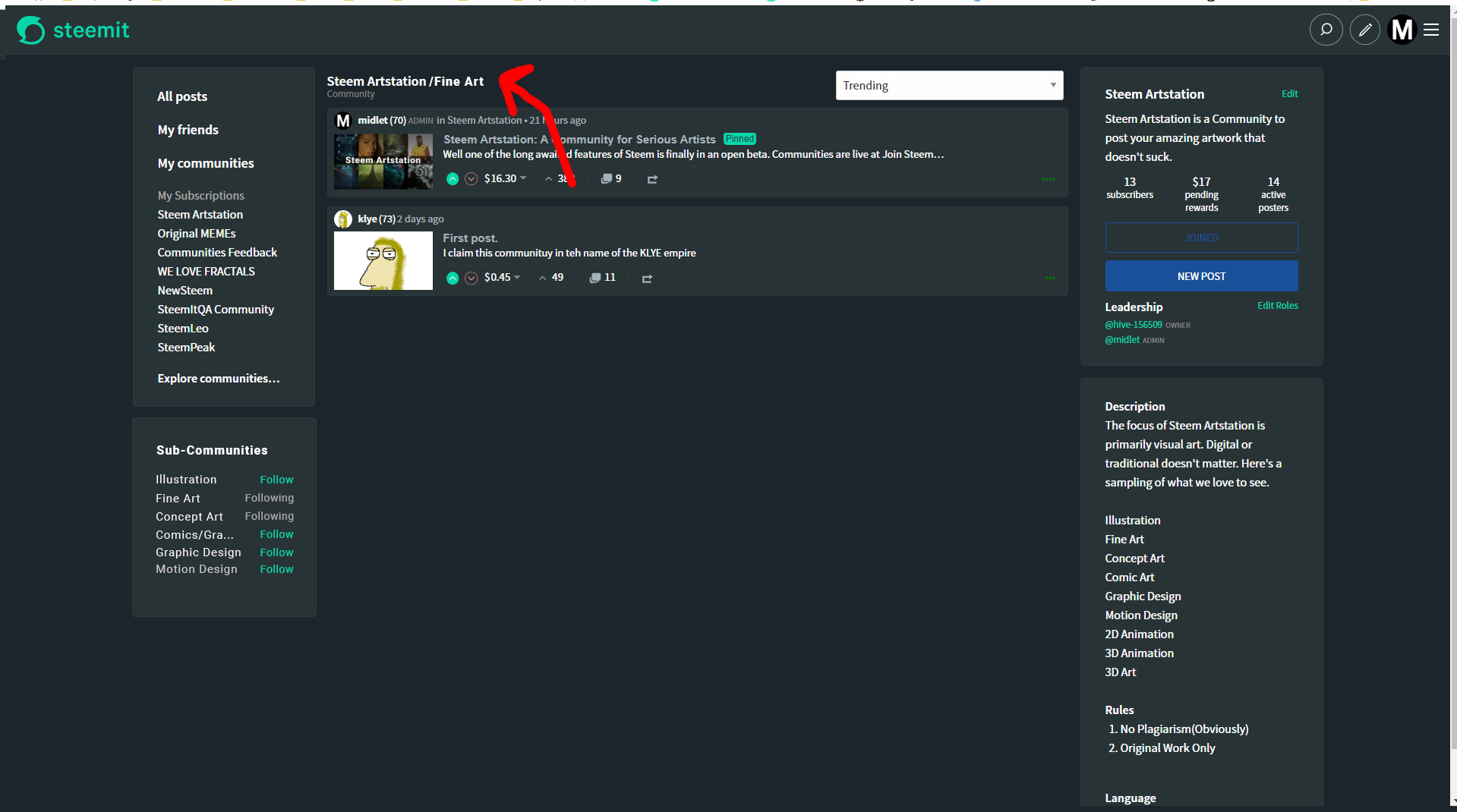Follow the Illustration sub-community
The width and height of the screenshot is (1457, 812).
coord(276,480)
